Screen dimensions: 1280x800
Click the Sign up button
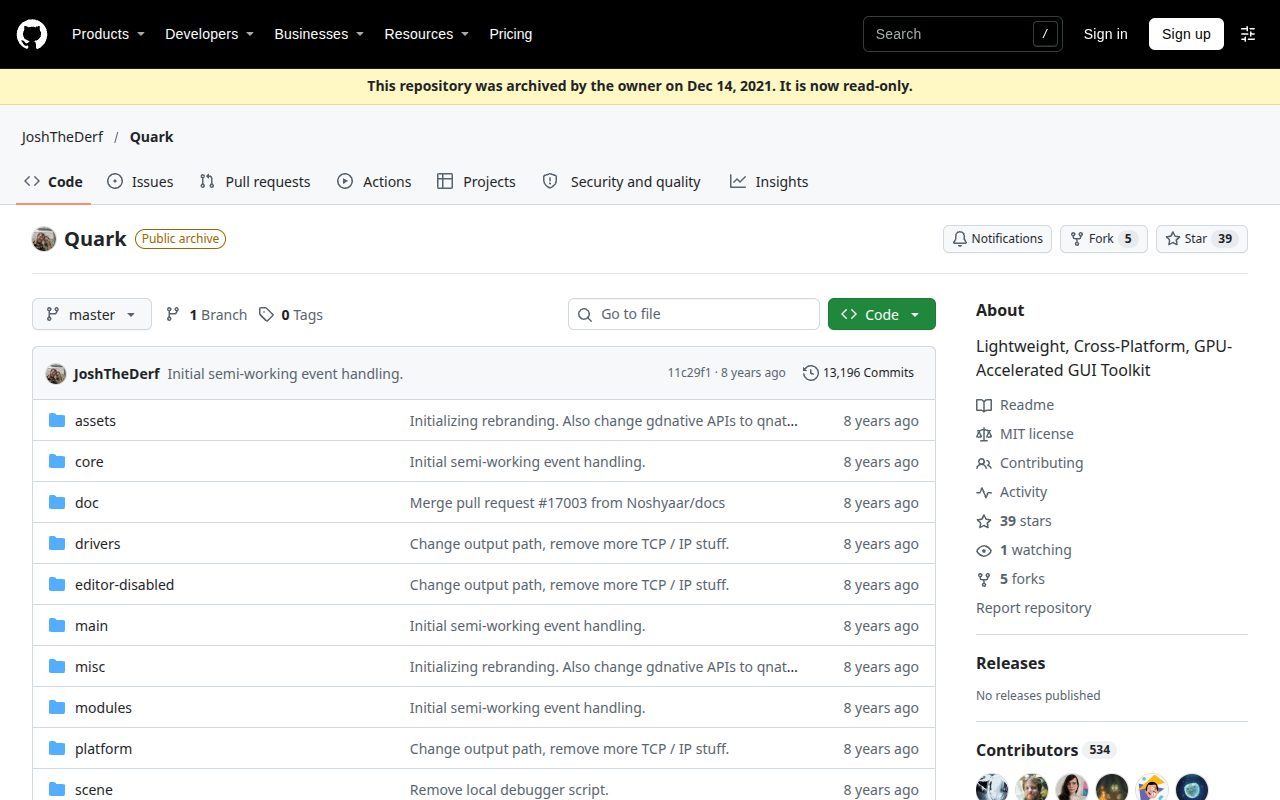pos(1186,34)
